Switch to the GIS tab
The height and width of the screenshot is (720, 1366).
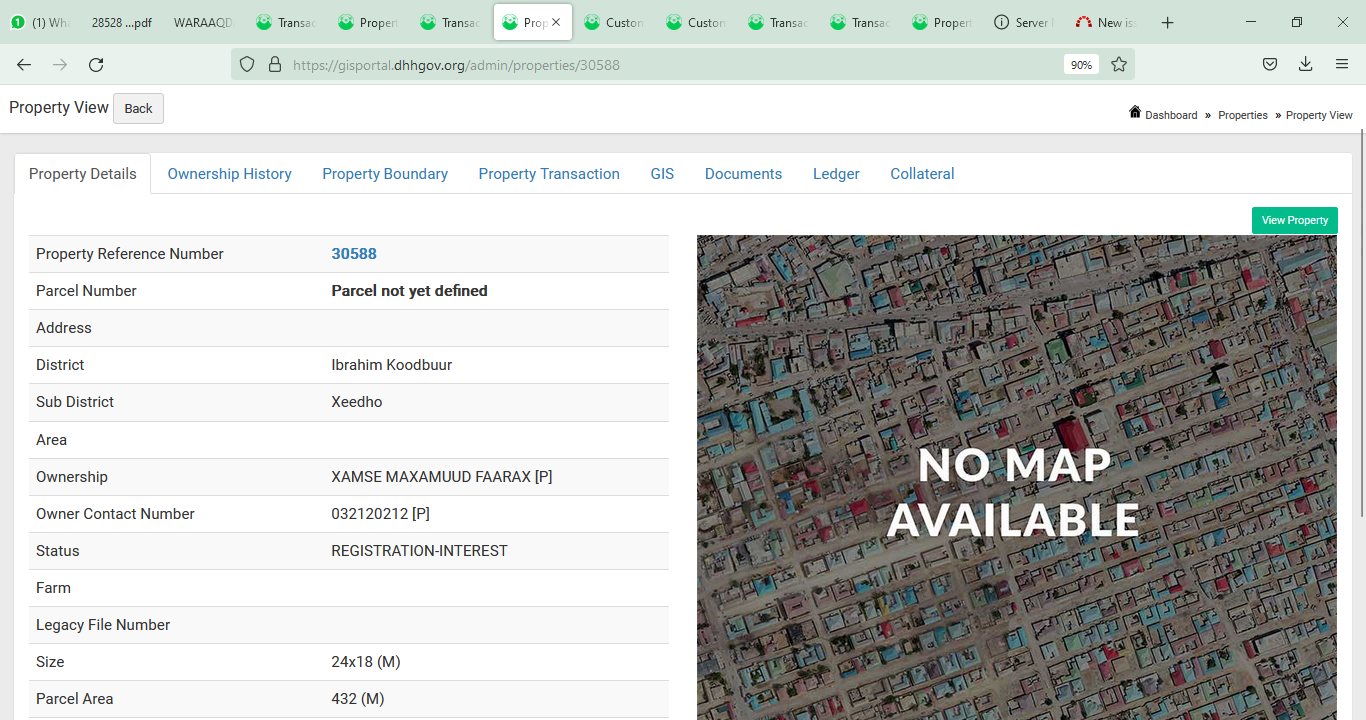pos(662,174)
